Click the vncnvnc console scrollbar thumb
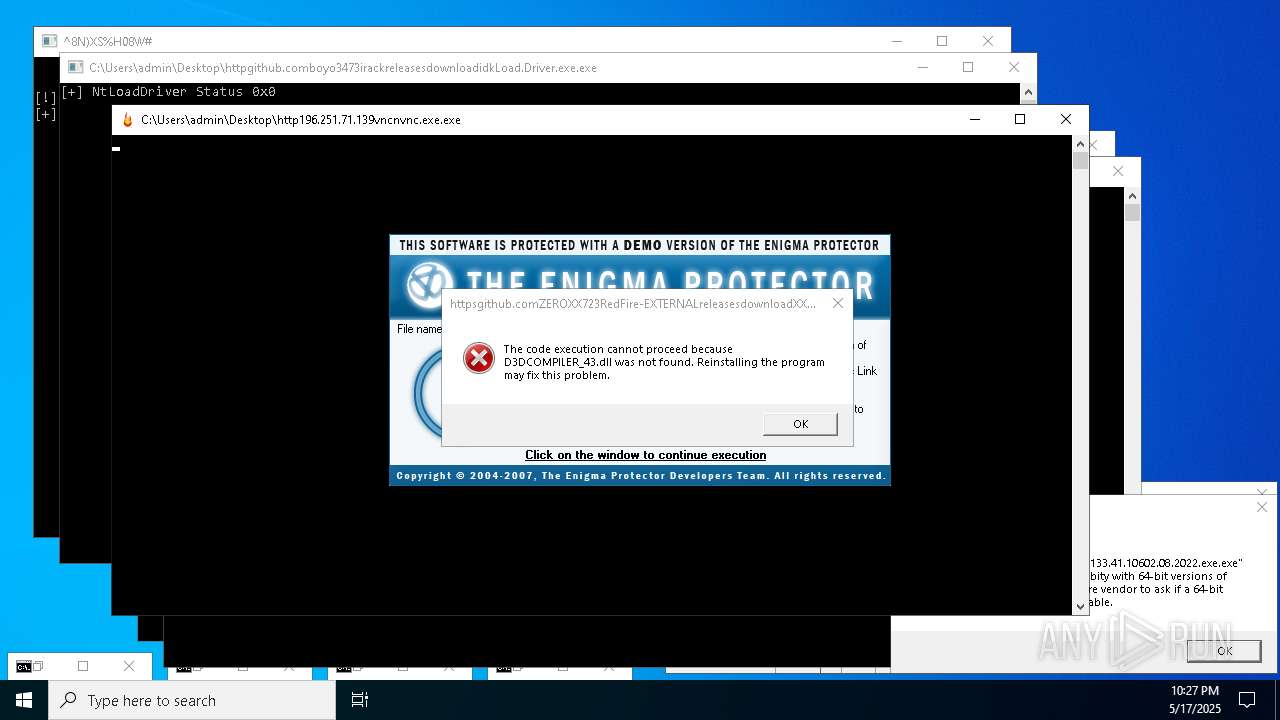1280x720 pixels. tap(1080, 161)
